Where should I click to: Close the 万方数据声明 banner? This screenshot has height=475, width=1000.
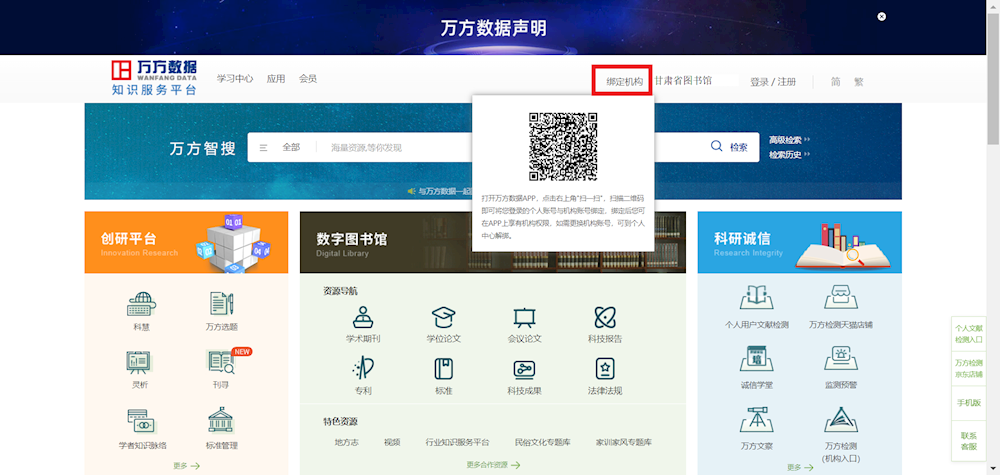point(881,17)
